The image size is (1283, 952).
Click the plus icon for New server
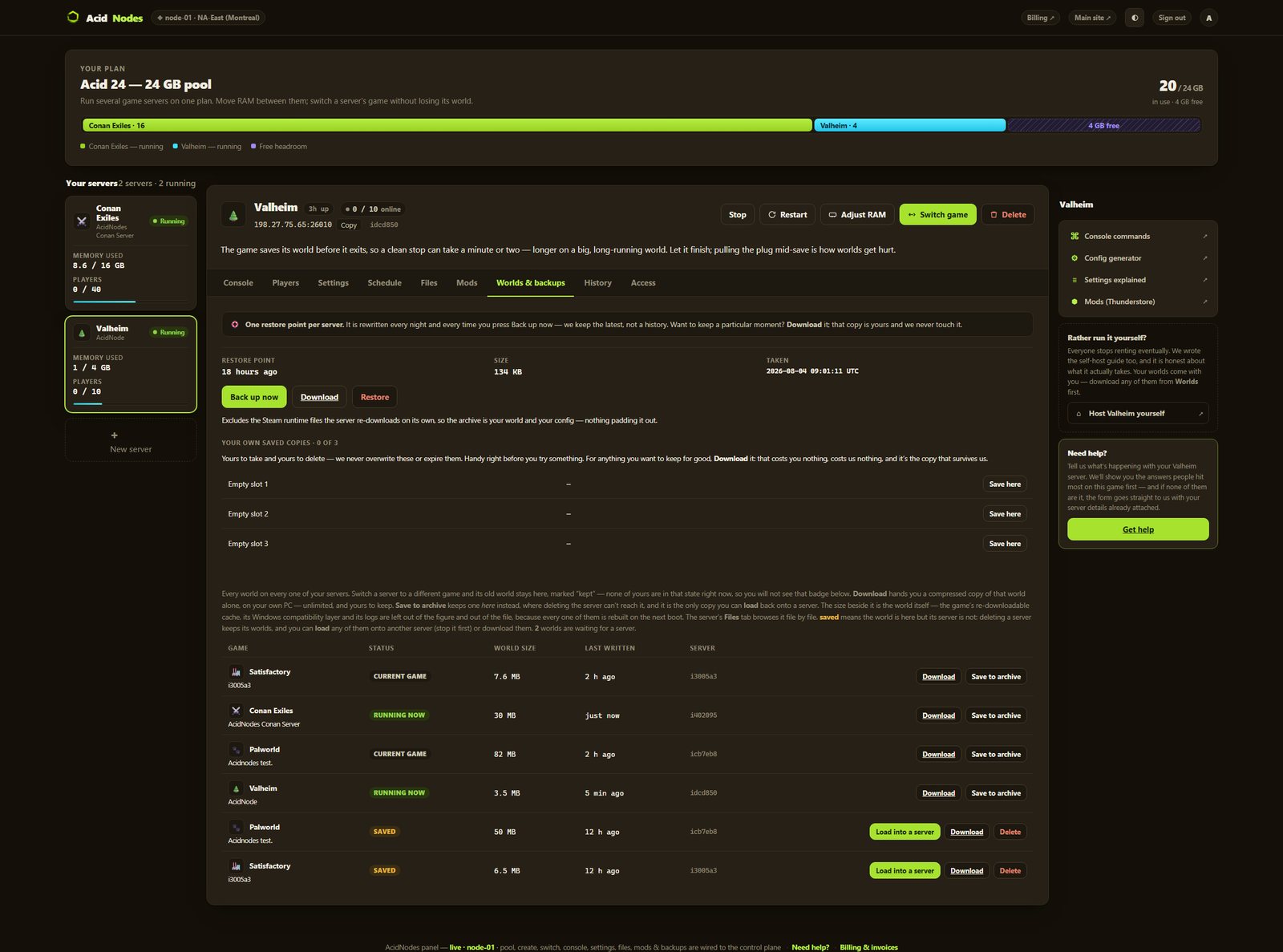114,435
